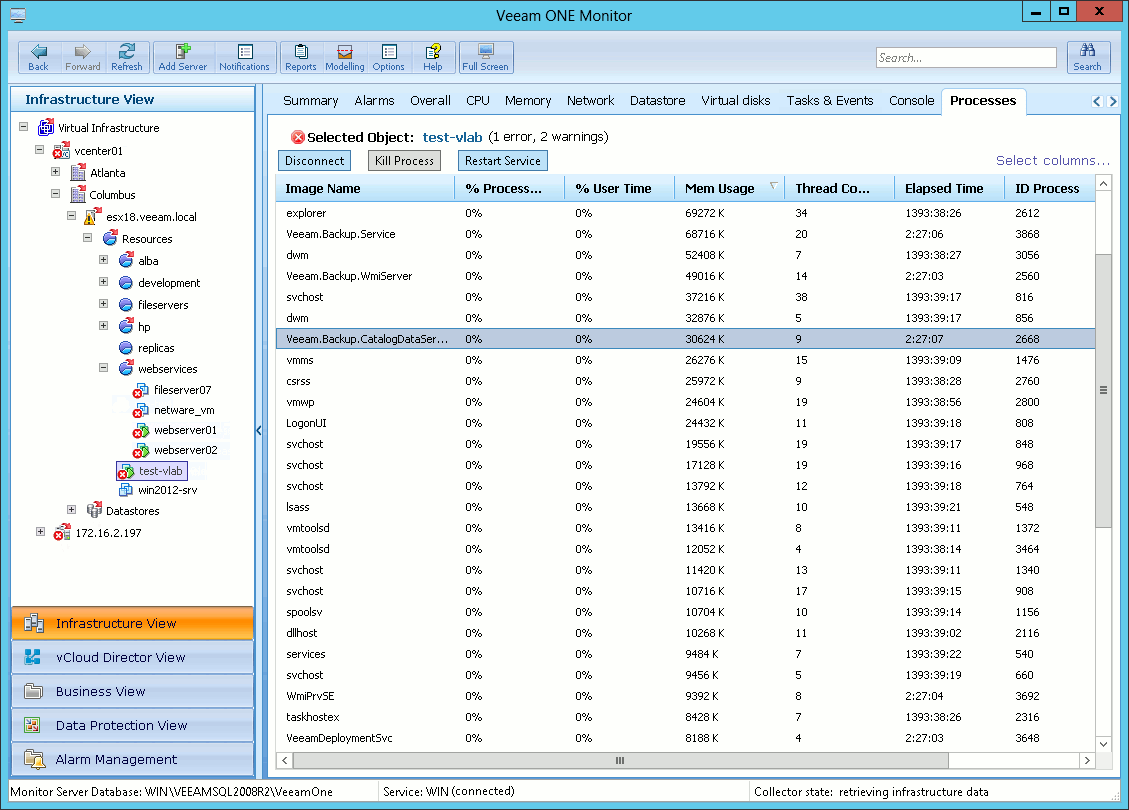
Task: Collapse the Virtual Infrastructure tree node
Action: pos(24,127)
